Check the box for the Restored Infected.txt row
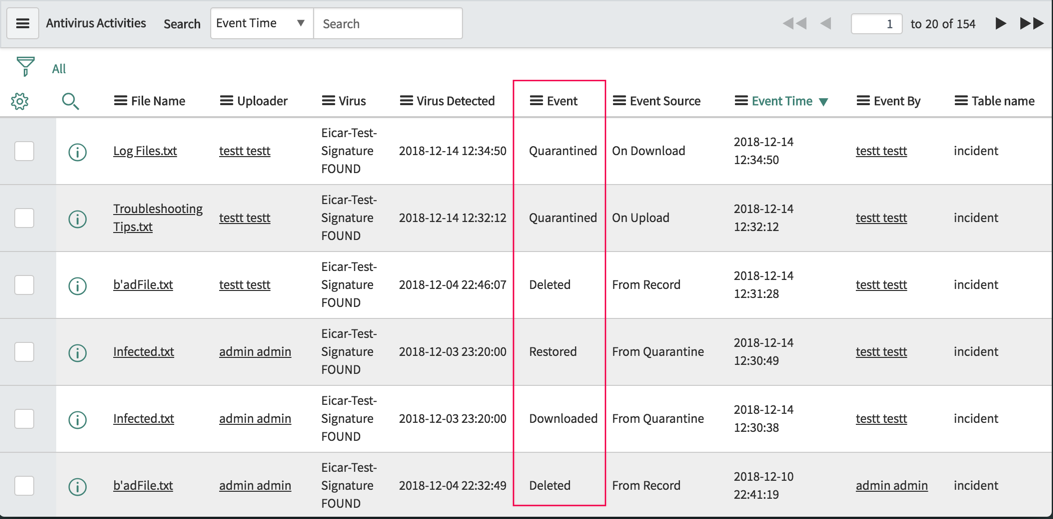The width and height of the screenshot is (1053, 519). point(24,352)
